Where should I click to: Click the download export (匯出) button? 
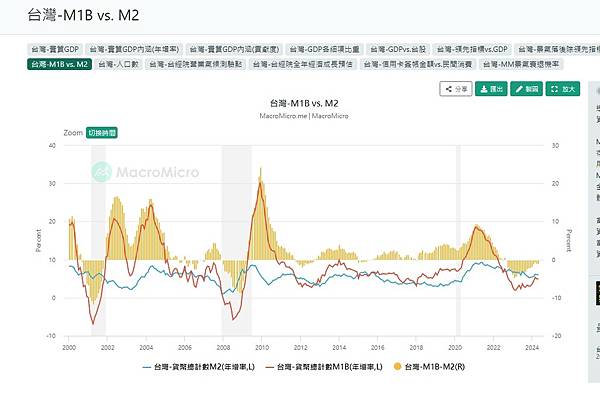pos(491,89)
